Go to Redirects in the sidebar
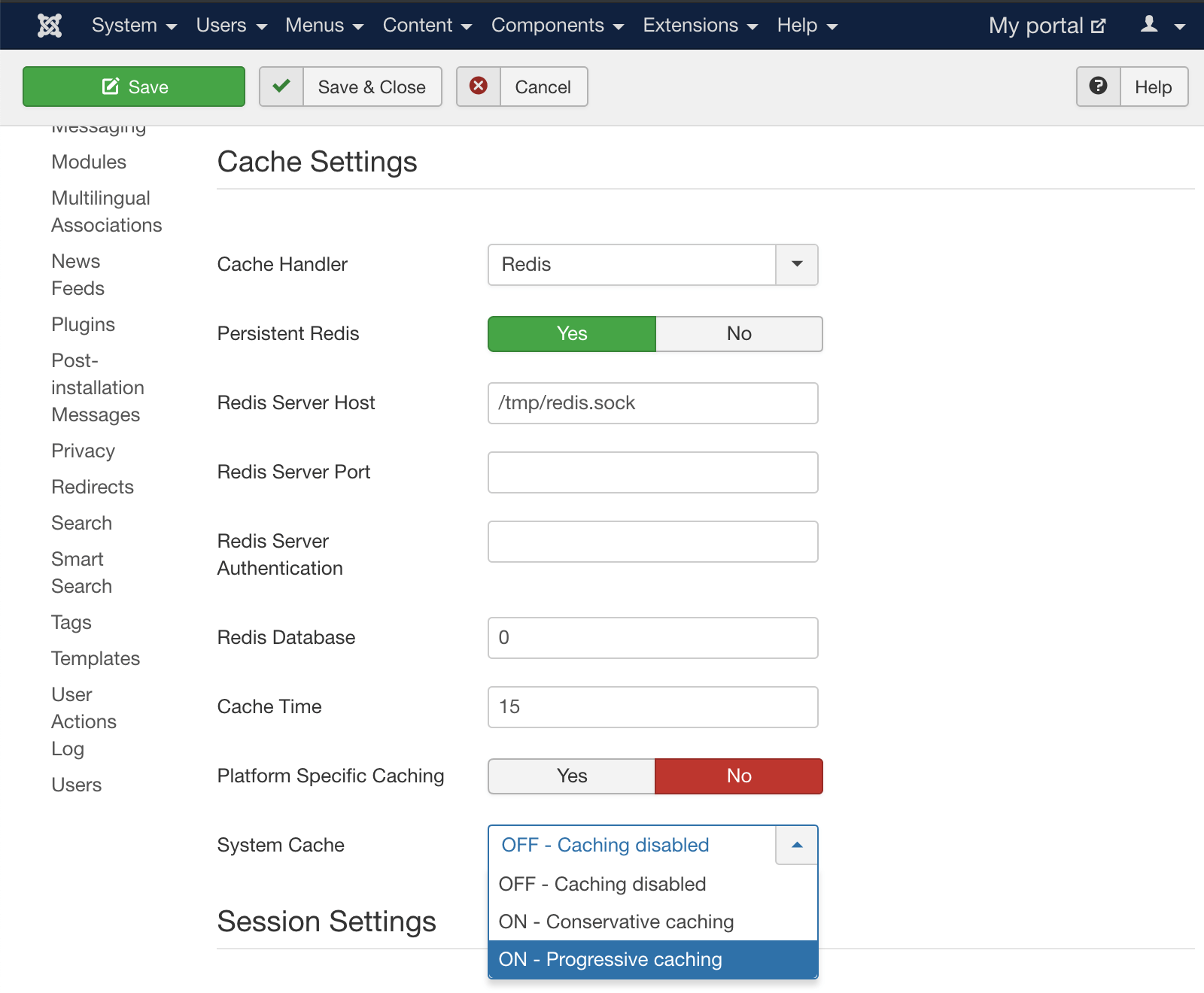The width and height of the screenshot is (1204, 993). tap(93, 487)
